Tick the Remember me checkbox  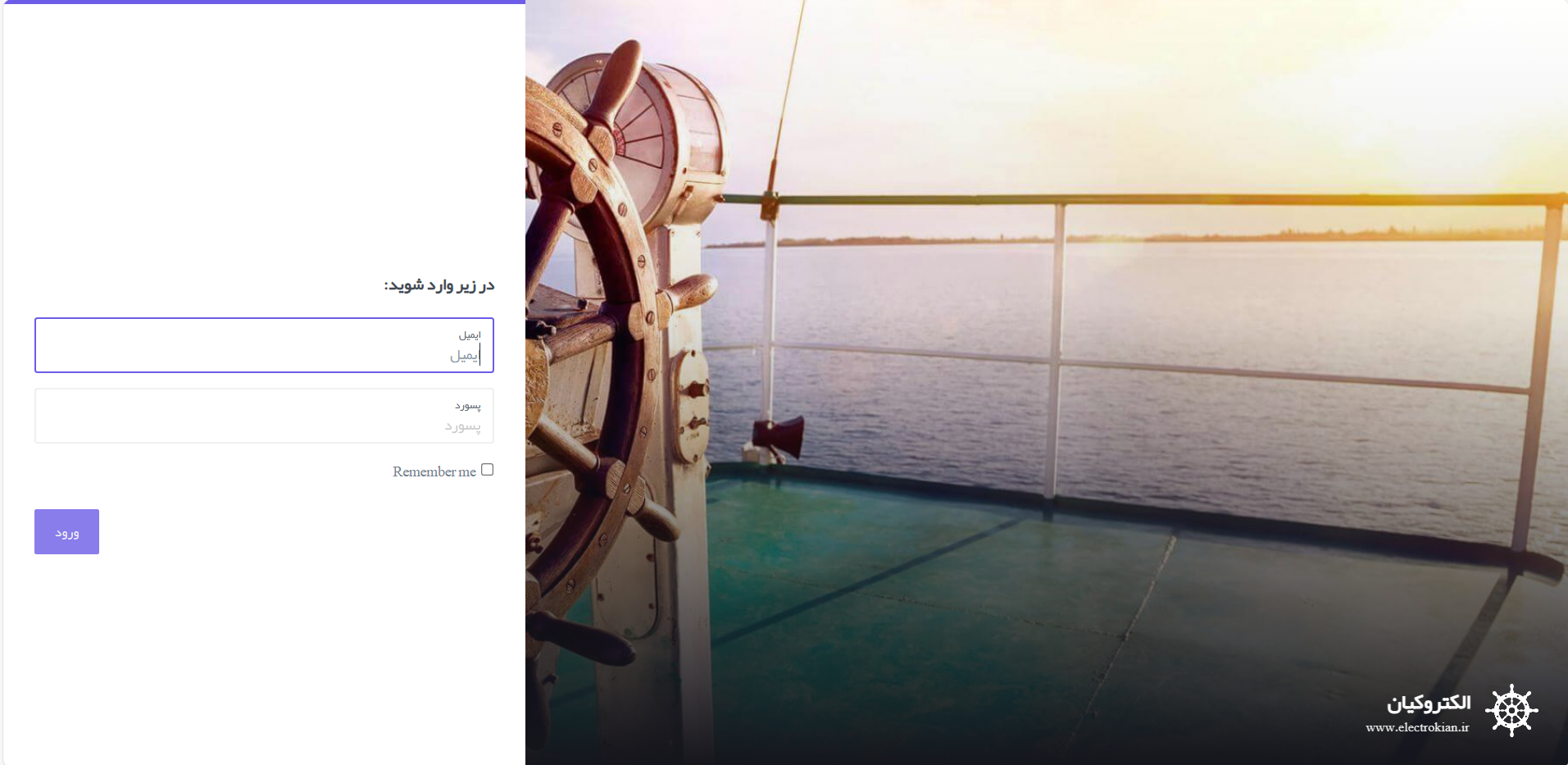point(487,470)
